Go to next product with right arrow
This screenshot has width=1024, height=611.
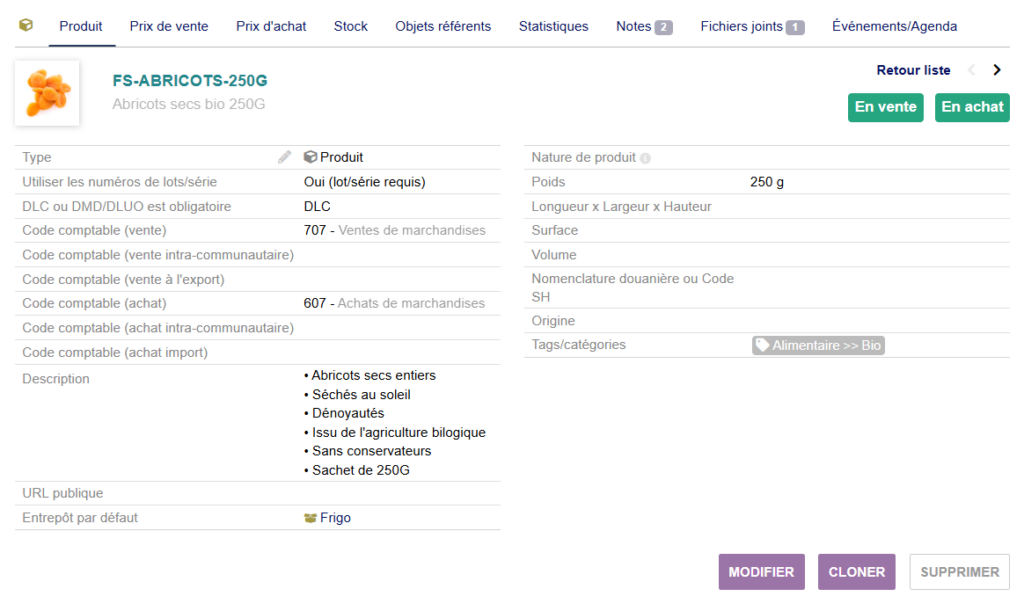pyautogui.click(x=996, y=70)
